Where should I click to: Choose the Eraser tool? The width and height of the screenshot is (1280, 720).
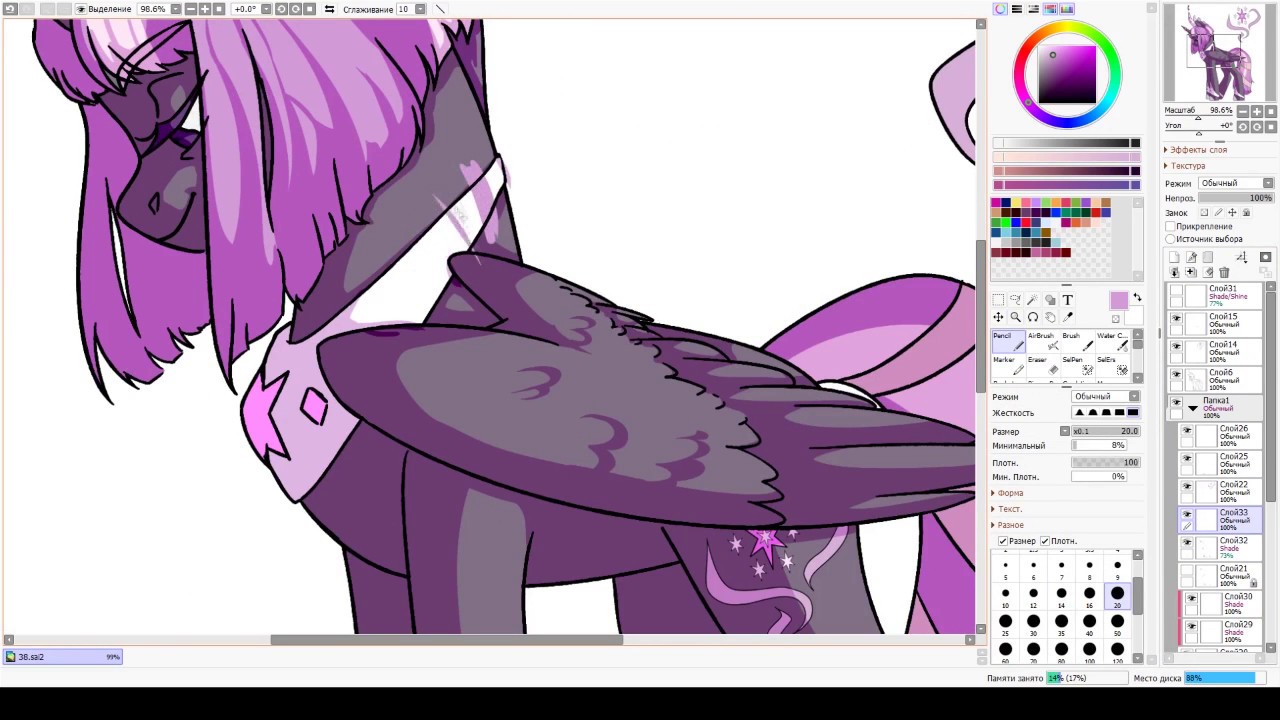pyautogui.click(x=1043, y=365)
